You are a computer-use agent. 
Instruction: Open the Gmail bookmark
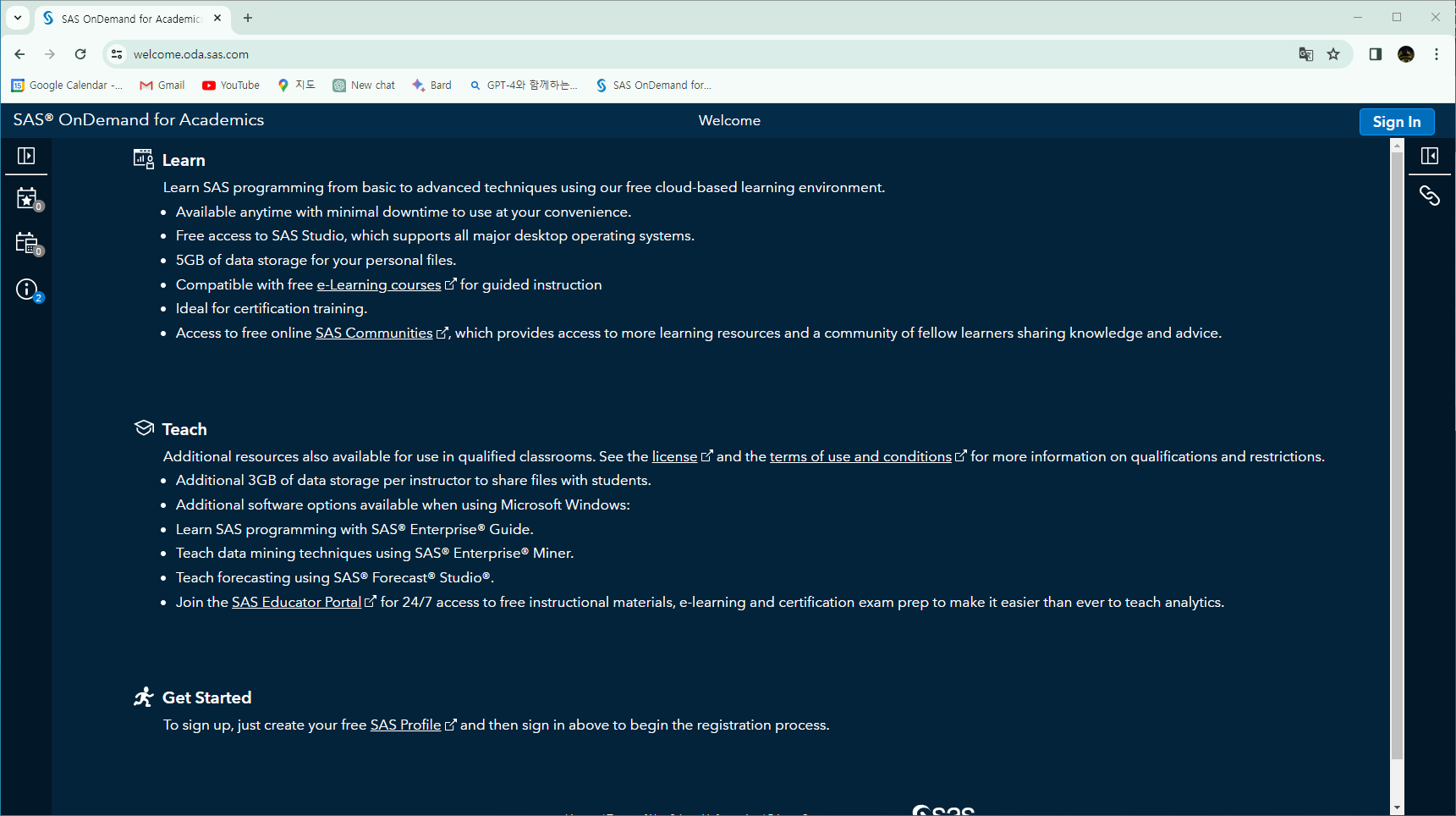pos(162,85)
